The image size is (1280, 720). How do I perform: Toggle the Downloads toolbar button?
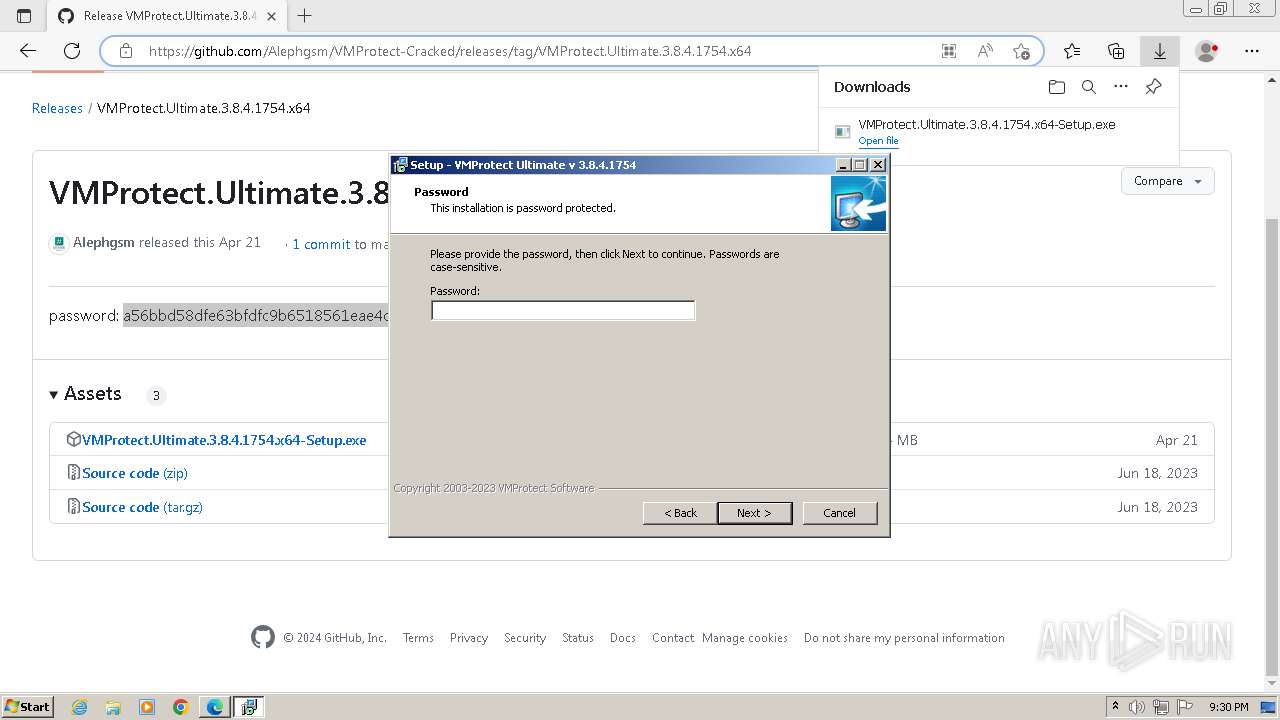coord(1160,51)
